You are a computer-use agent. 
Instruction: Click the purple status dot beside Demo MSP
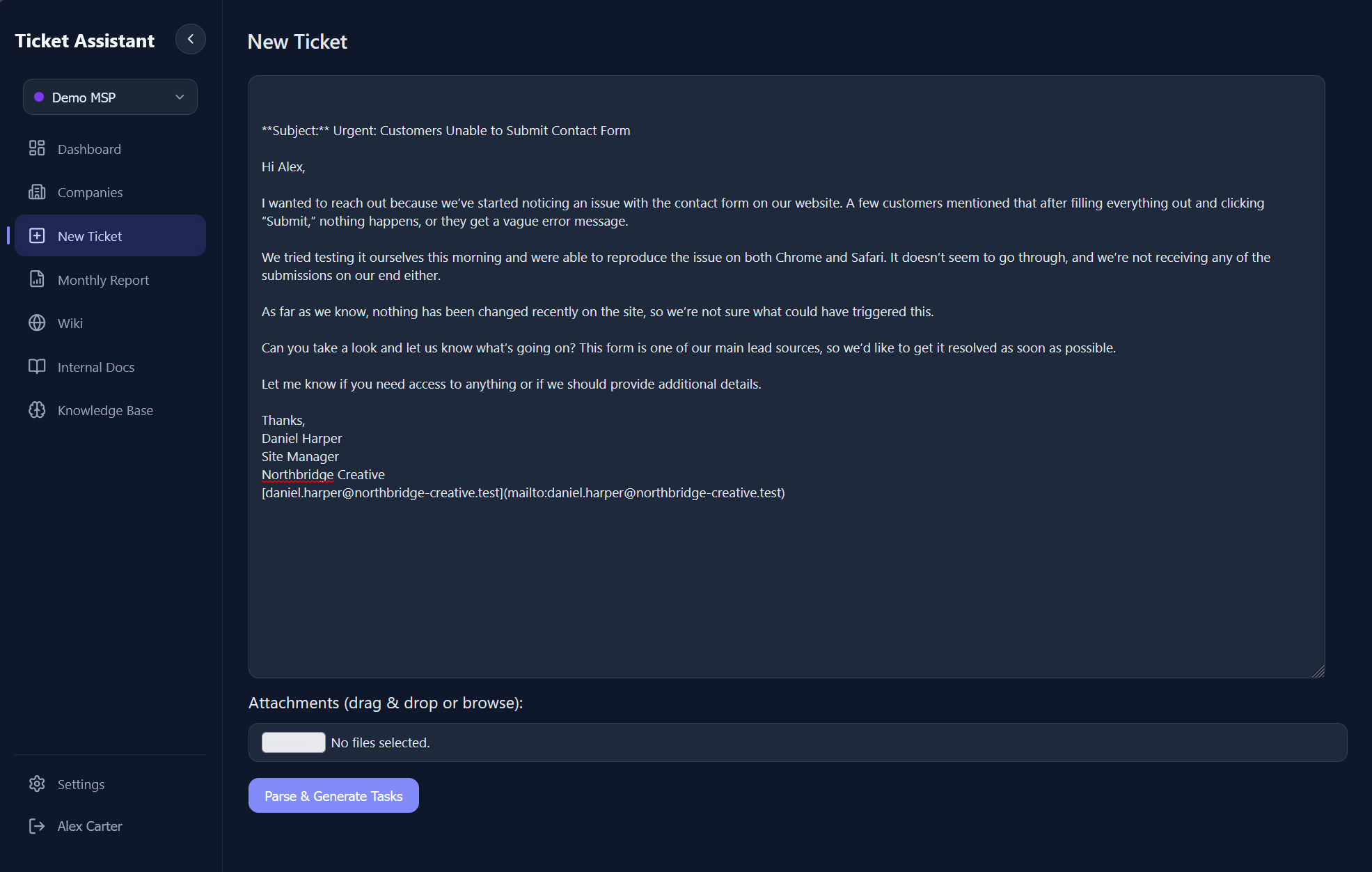[x=40, y=97]
